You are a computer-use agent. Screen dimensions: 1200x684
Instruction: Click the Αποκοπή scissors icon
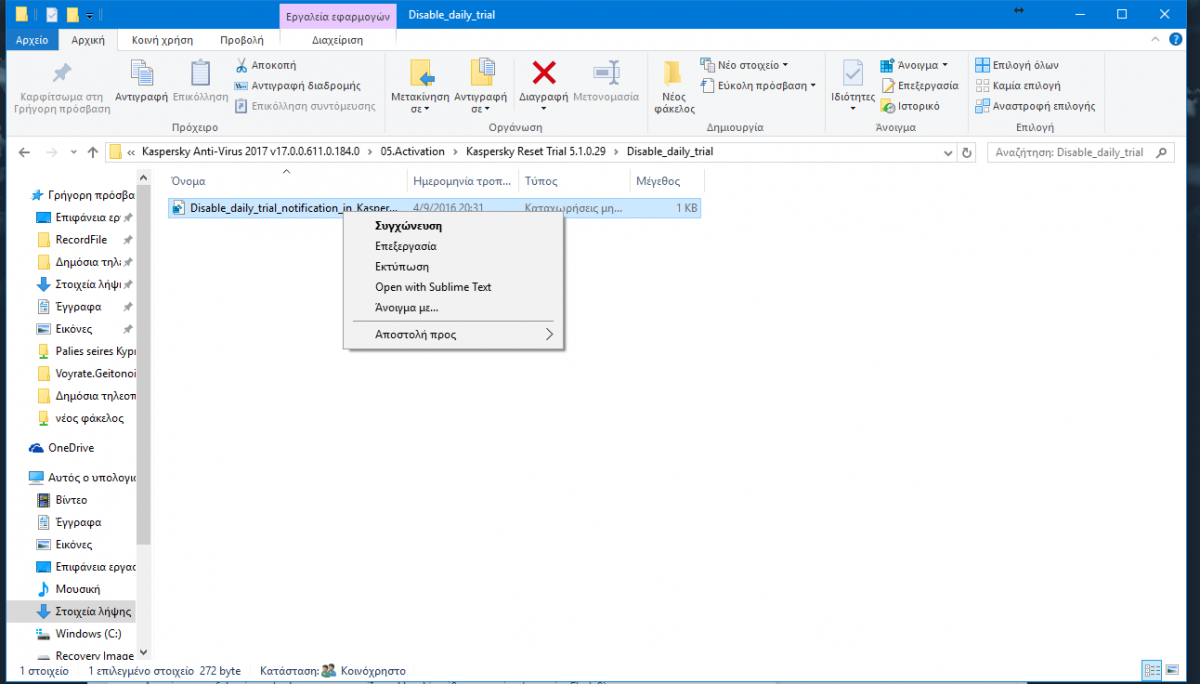[242, 66]
